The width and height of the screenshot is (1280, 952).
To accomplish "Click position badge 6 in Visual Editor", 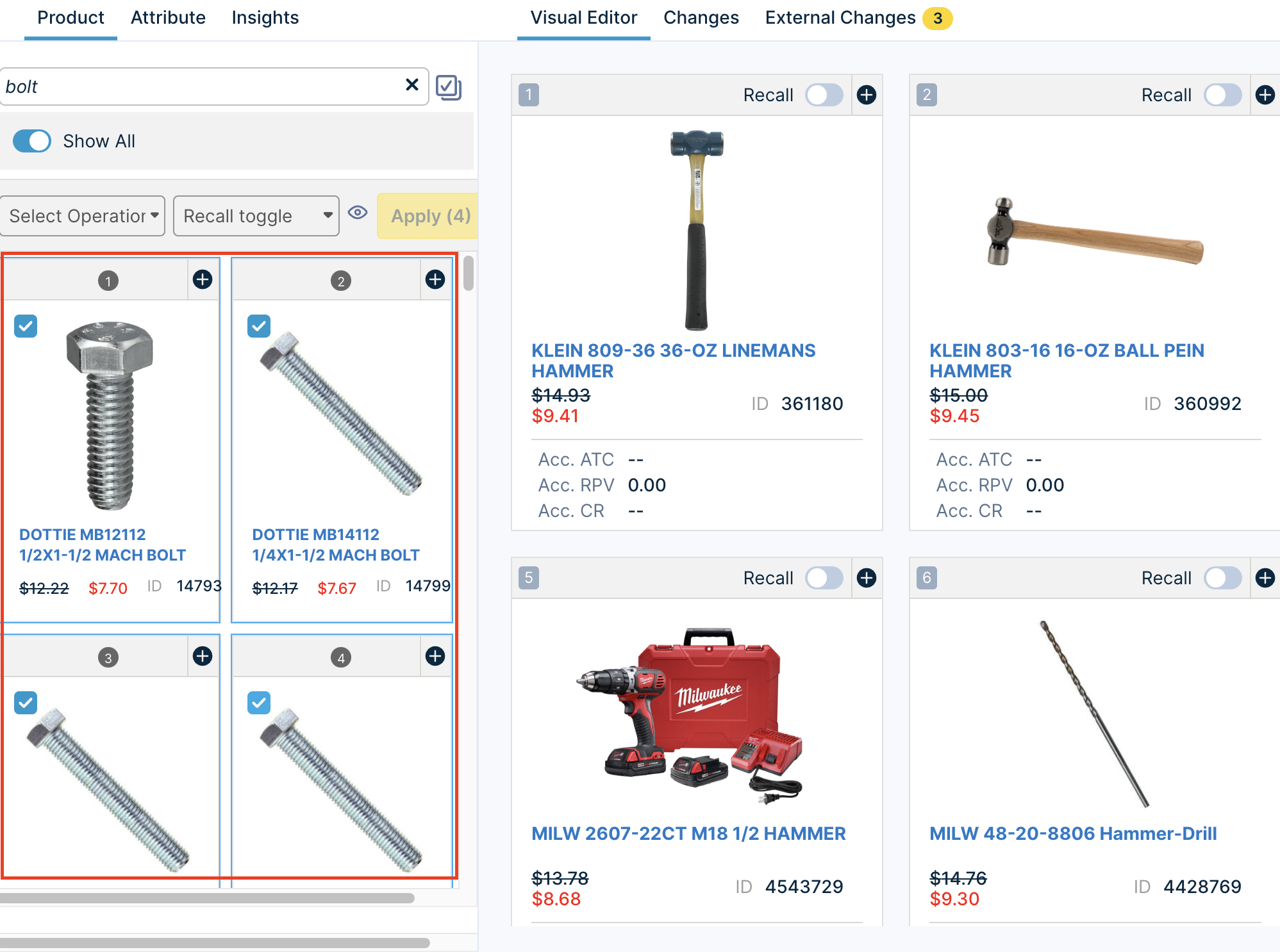I will click(x=927, y=578).
